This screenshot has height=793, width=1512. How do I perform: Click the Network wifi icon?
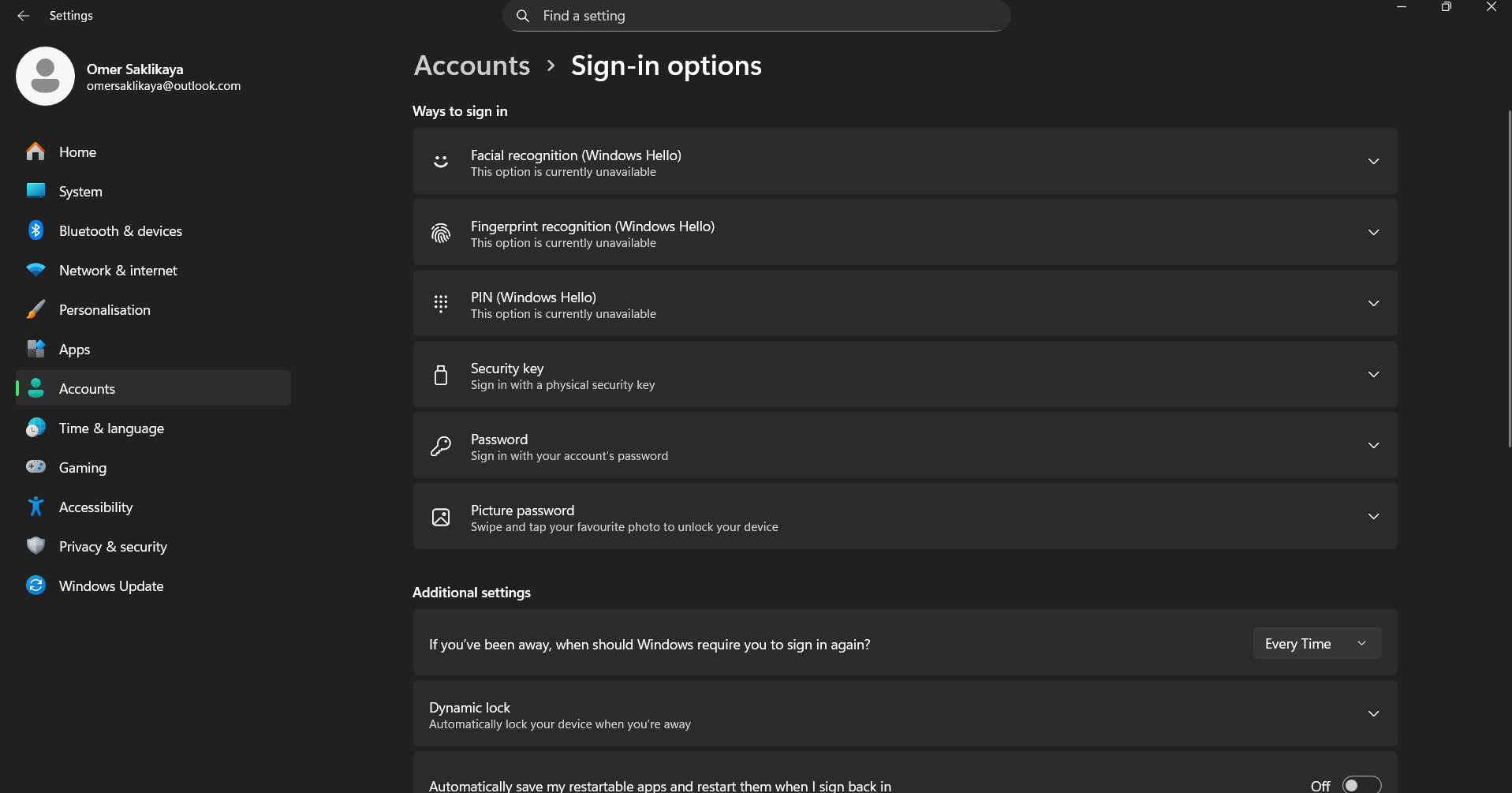point(35,270)
